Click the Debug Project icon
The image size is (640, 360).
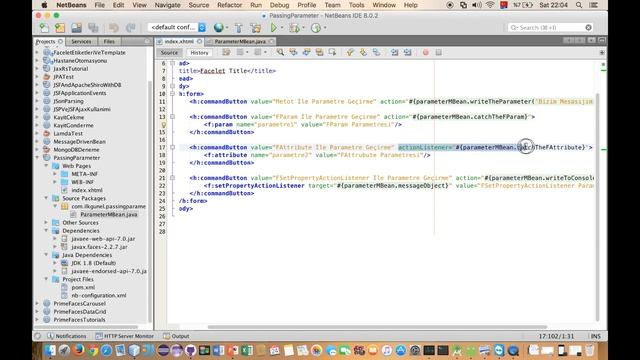(x=294, y=28)
